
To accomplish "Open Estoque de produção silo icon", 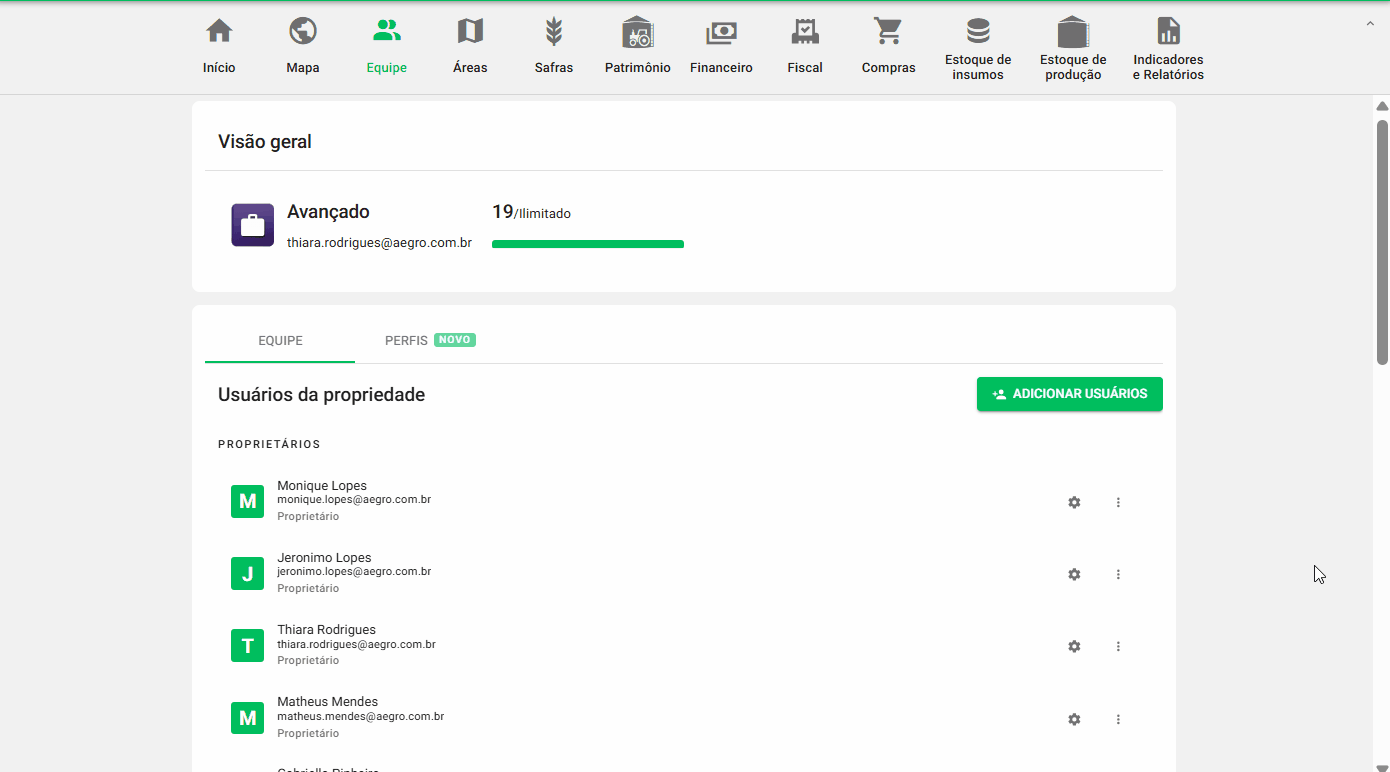I will pos(1073,32).
